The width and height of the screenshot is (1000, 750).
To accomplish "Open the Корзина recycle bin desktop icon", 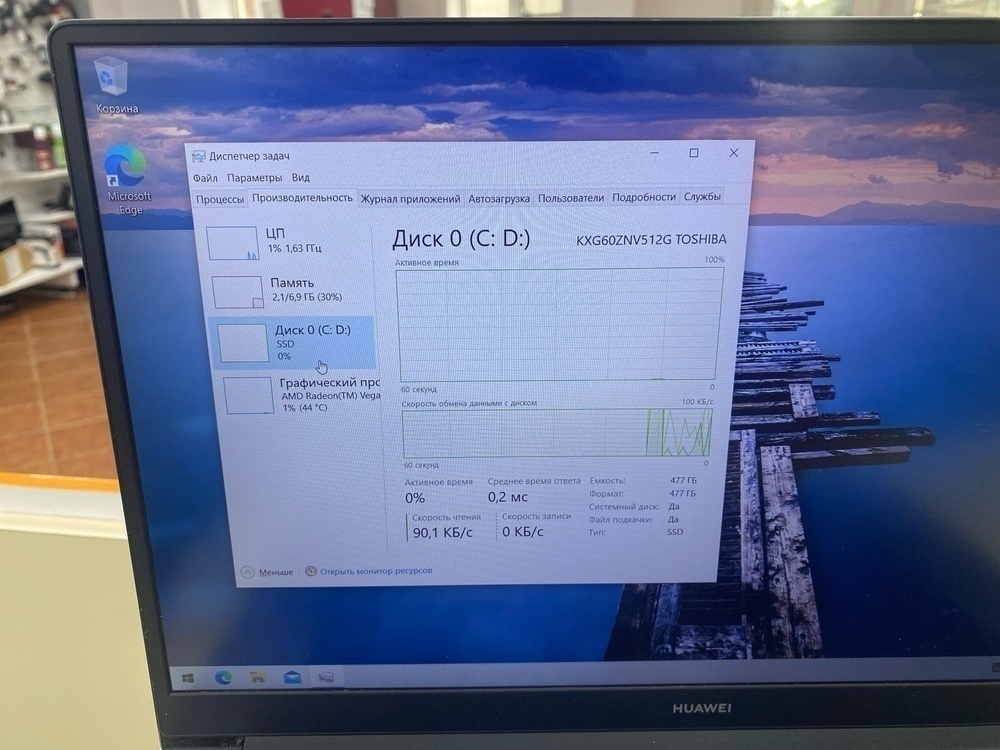I will (x=115, y=85).
